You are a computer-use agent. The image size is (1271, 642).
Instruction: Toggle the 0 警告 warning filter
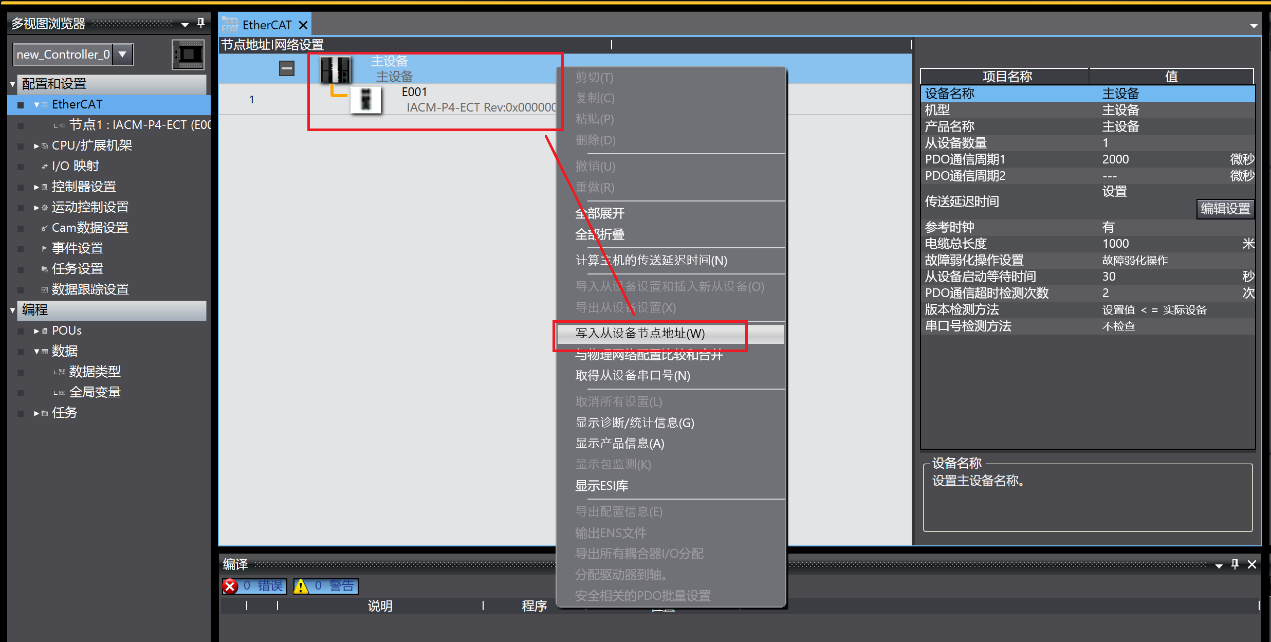324,586
